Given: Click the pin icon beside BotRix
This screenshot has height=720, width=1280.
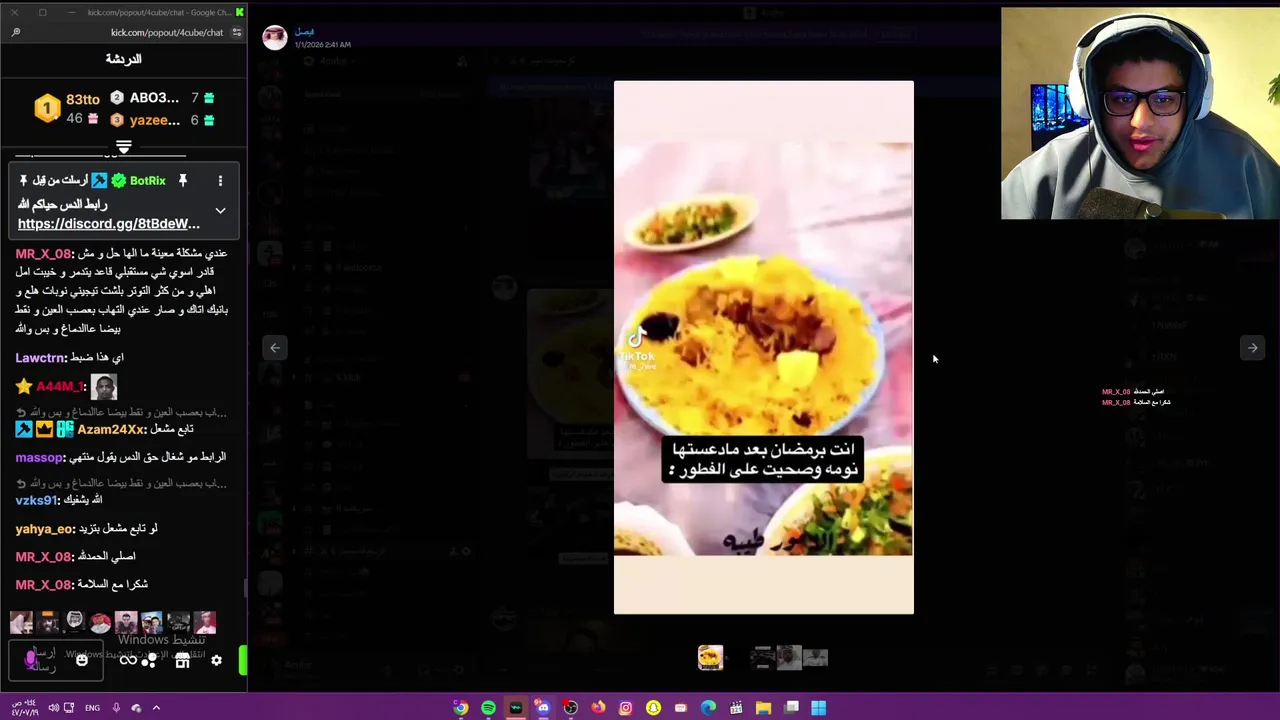Looking at the screenshot, I should pyautogui.click(x=183, y=180).
